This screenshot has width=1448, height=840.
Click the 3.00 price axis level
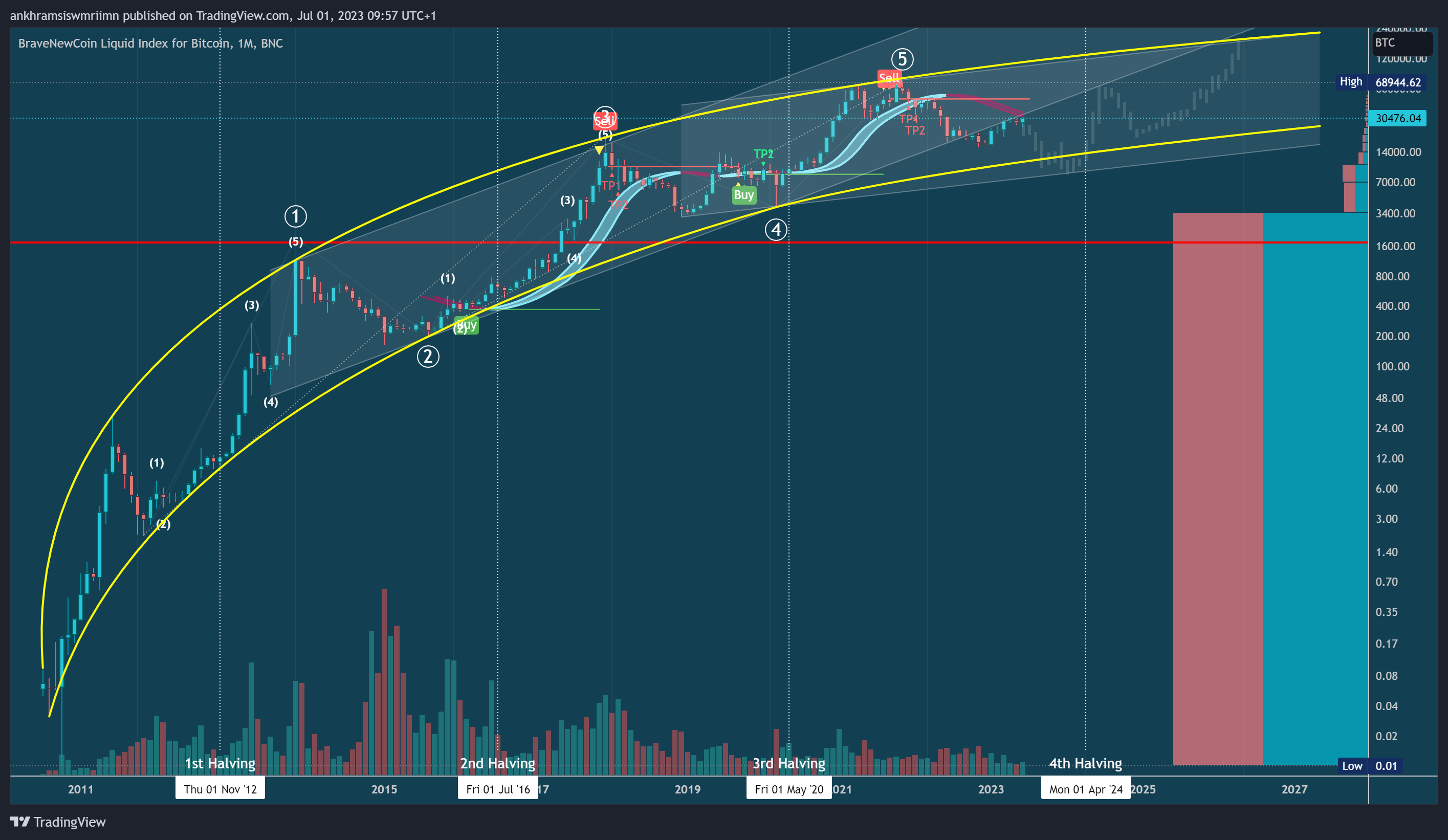[1387, 519]
